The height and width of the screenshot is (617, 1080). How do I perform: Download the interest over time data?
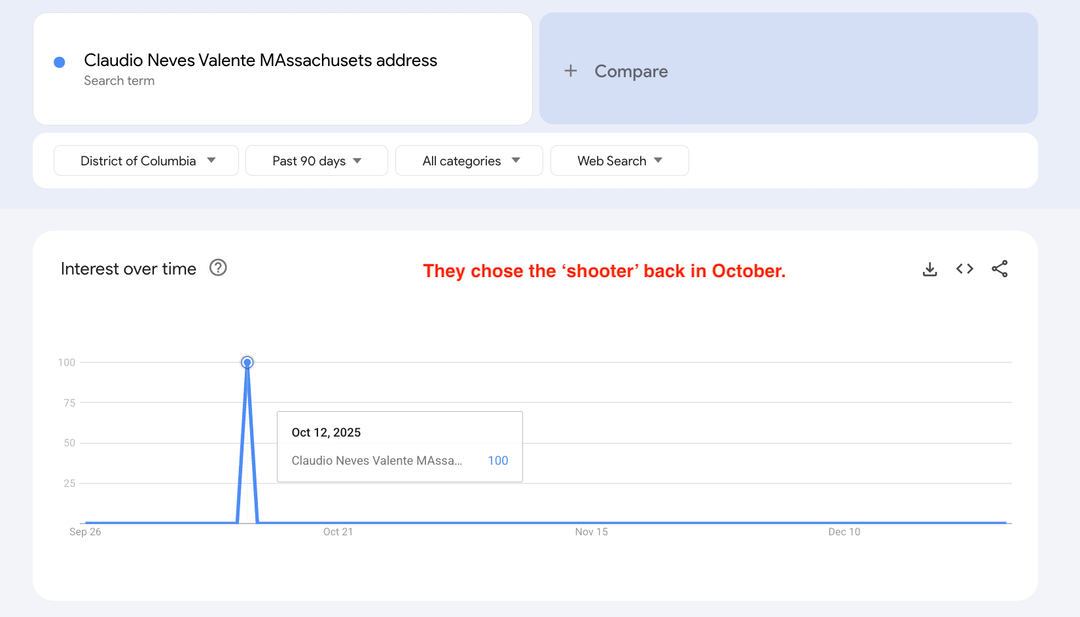[930, 269]
